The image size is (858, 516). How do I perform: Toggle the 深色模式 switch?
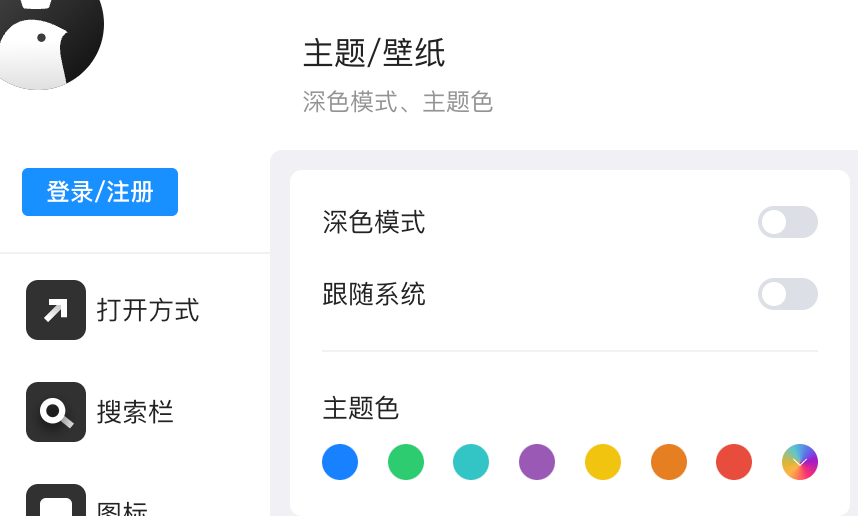(x=787, y=222)
